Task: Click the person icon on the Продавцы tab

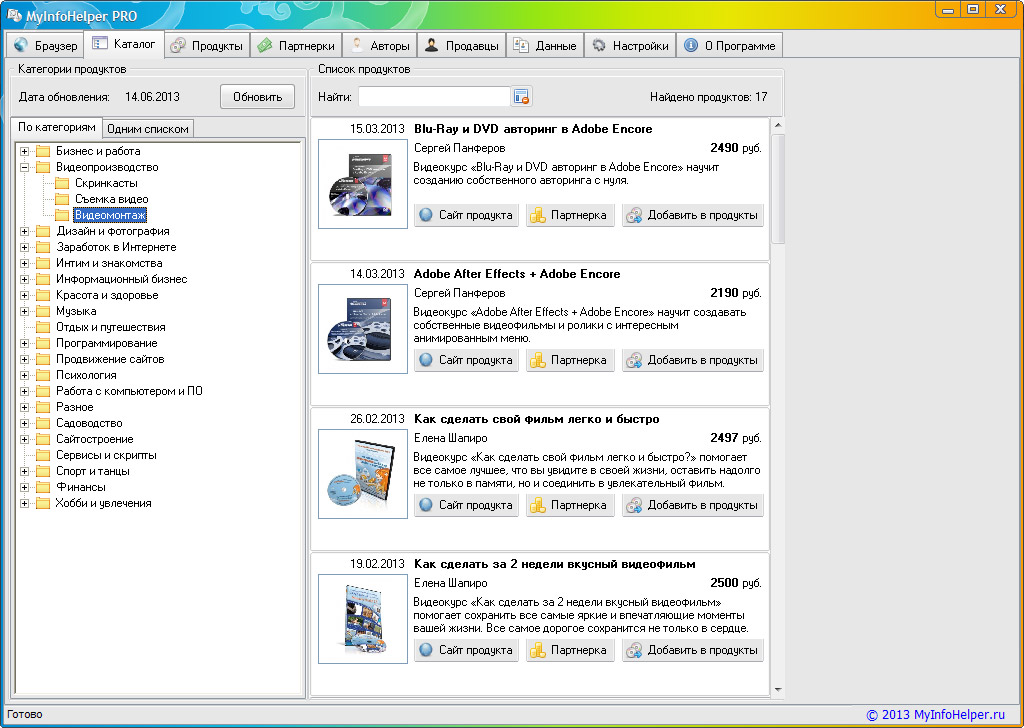Action: pyautogui.click(x=431, y=46)
